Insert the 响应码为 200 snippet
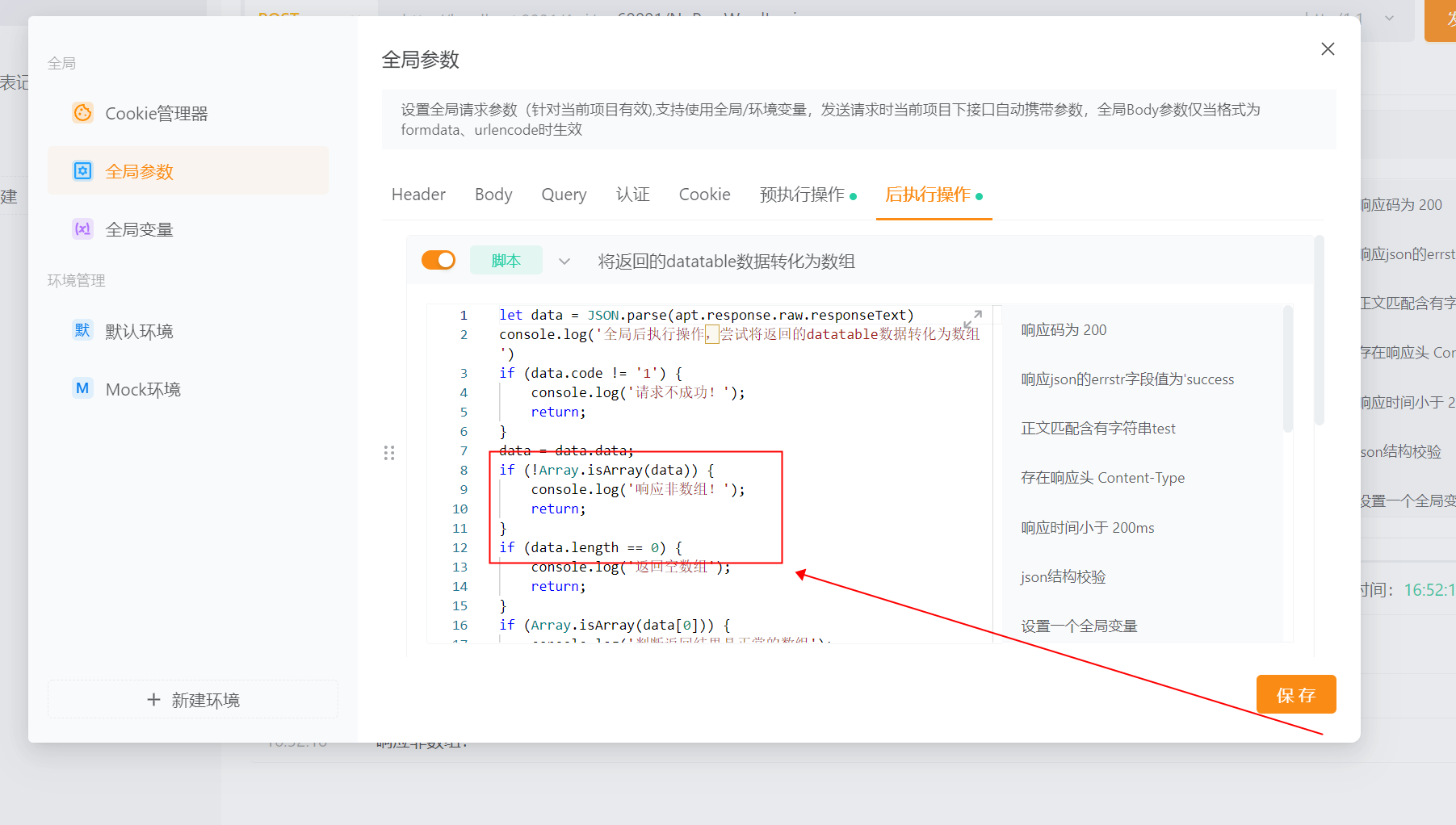Viewport: 1456px width, 825px height. coord(1064,330)
